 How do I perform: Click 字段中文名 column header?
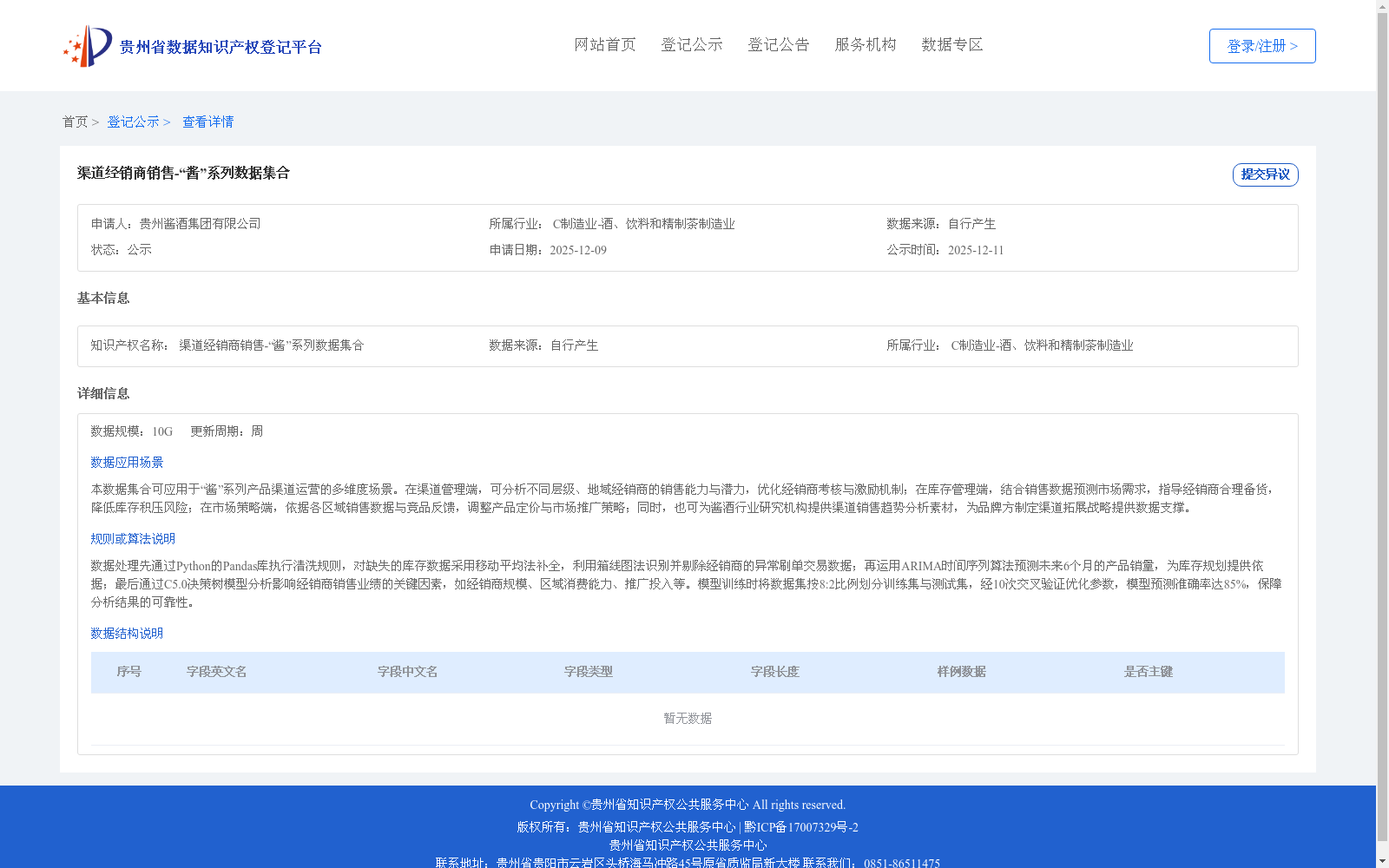pyautogui.click(x=408, y=672)
